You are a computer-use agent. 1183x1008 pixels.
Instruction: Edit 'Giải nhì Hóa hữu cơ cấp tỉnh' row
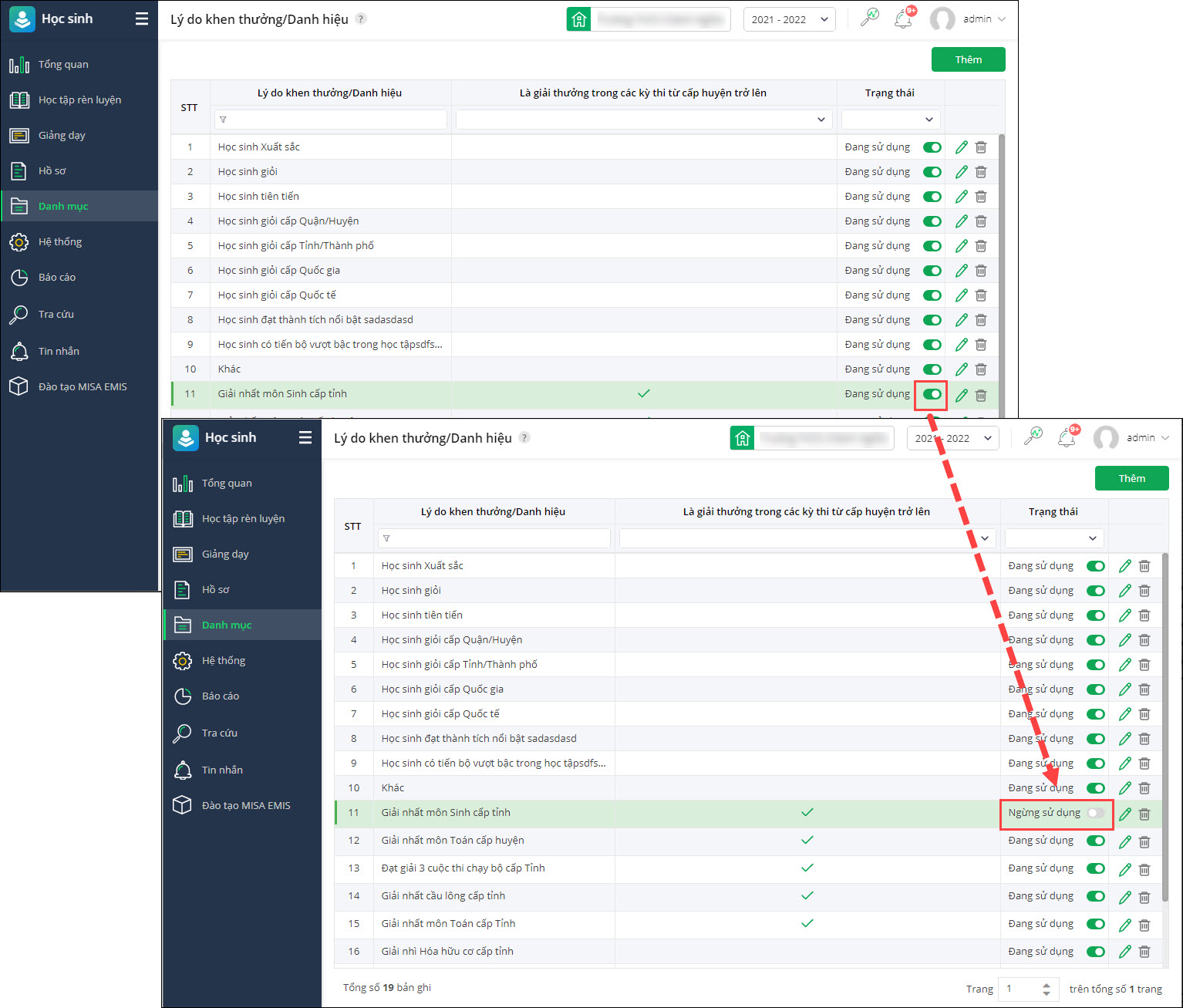point(1125,952)
